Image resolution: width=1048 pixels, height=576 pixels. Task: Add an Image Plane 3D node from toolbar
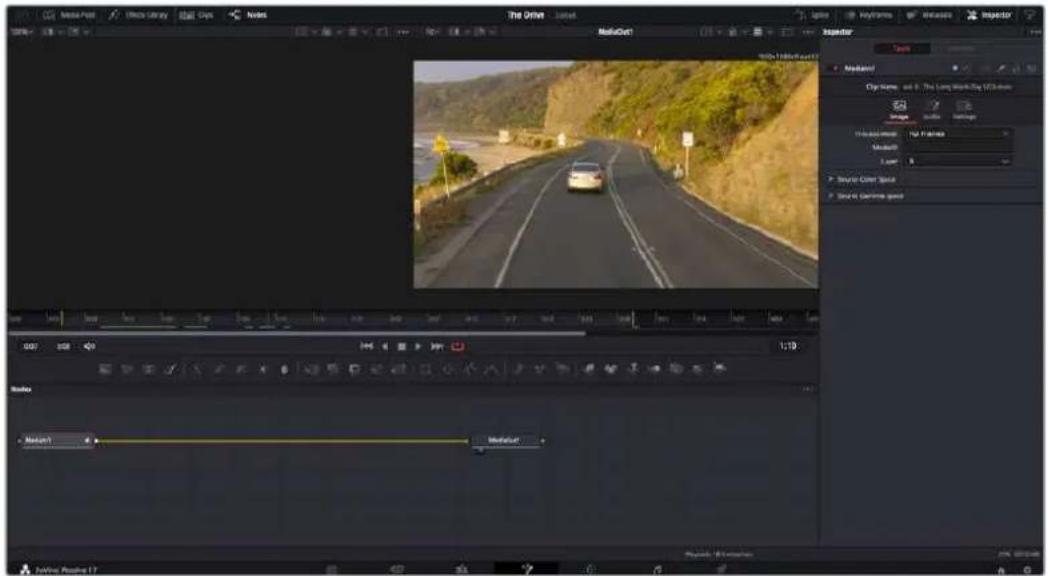[x=590, y=368]
